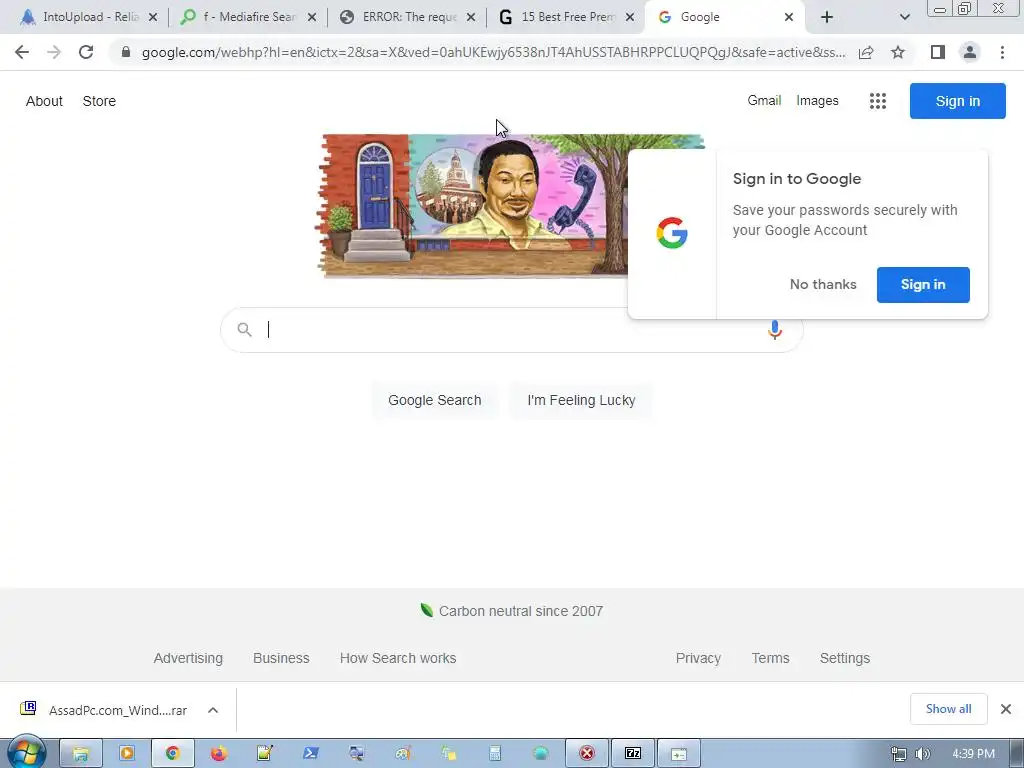Open the Business footer link
The width and height of the screenshot is (1024, 768).
click(281, 658)
